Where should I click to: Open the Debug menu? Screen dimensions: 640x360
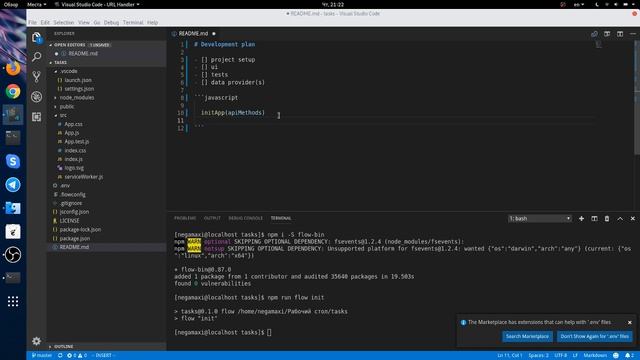pyautogui.click(x=111, y=22)
